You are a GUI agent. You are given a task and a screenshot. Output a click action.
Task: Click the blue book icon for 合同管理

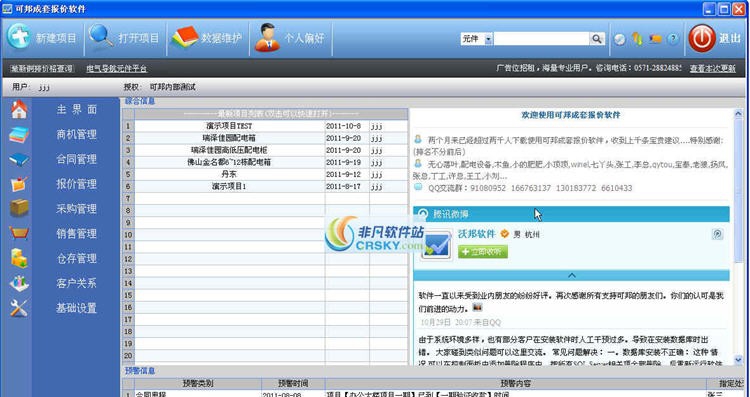tap(19, 159)
